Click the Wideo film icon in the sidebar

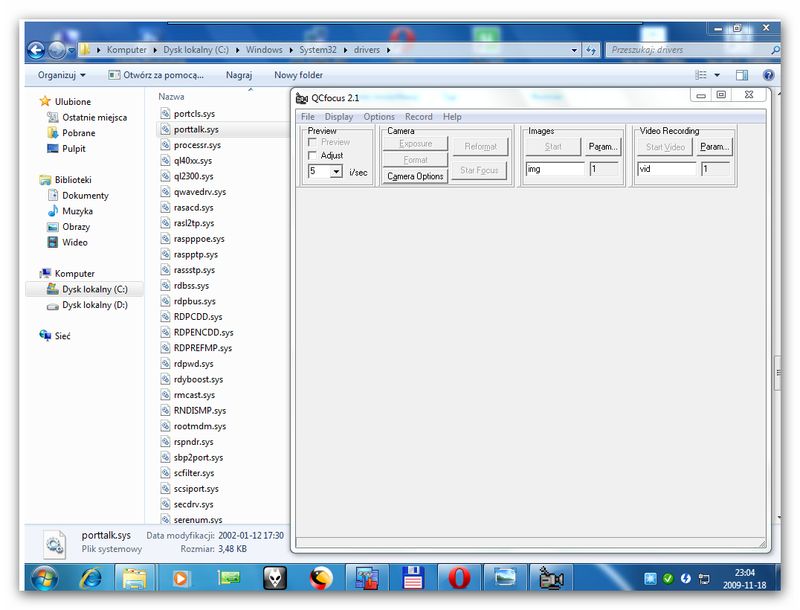tap(53, 242)
